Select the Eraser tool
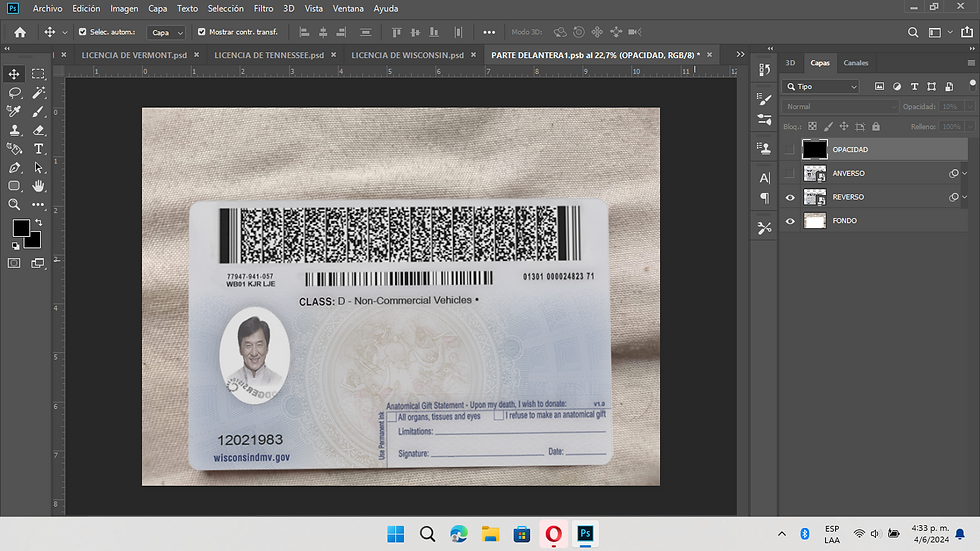 (38, 130)
